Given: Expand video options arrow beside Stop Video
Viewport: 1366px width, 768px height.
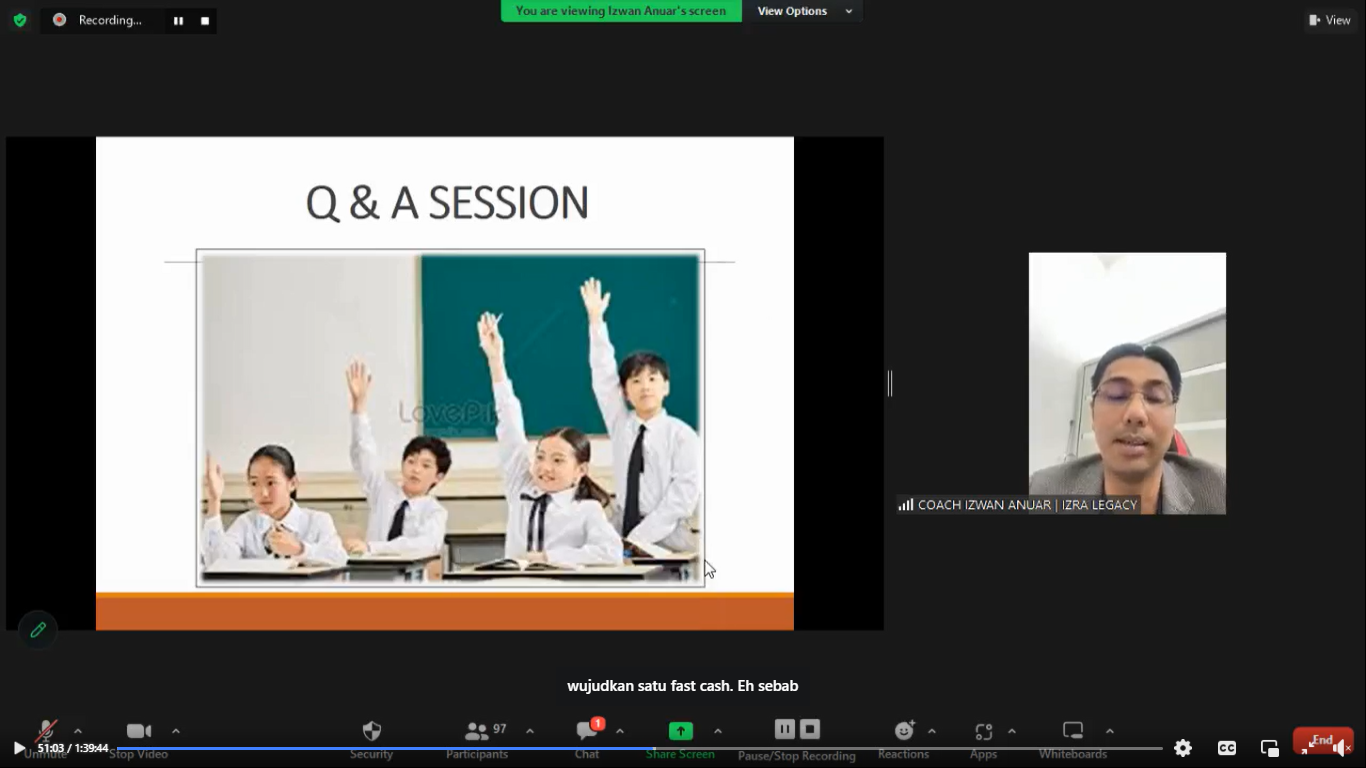Looking at the screenshot, I should pos(176,731).
